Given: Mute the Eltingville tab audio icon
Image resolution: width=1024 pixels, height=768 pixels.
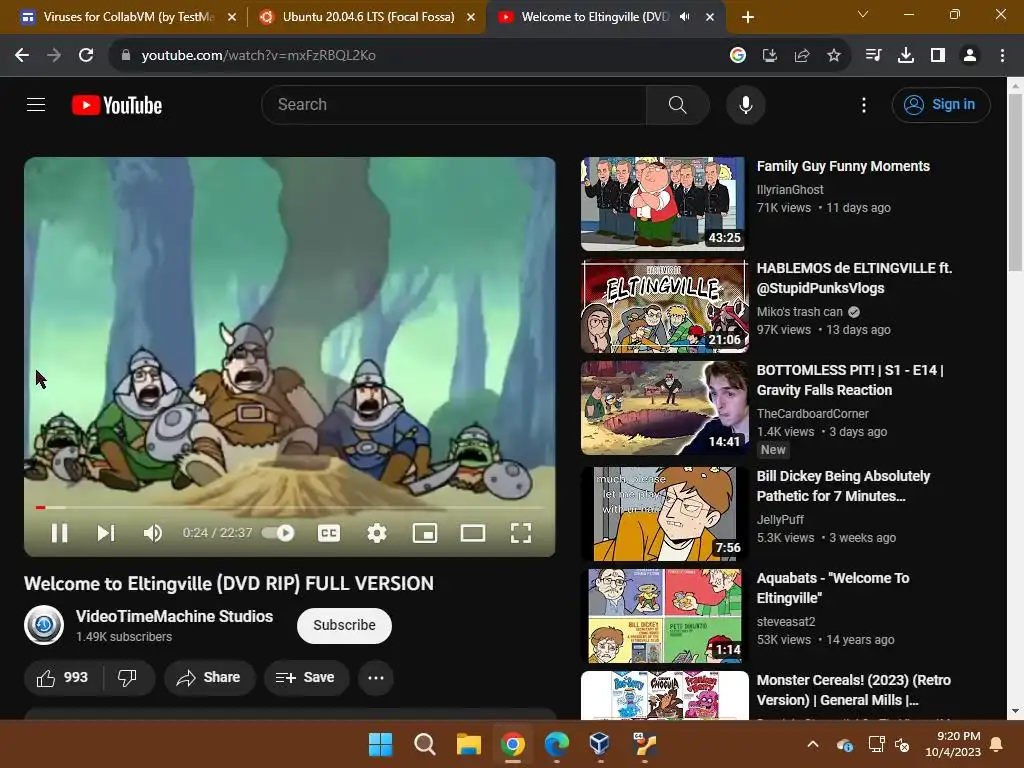Looking at the screenshot, I should coord(684,17).
